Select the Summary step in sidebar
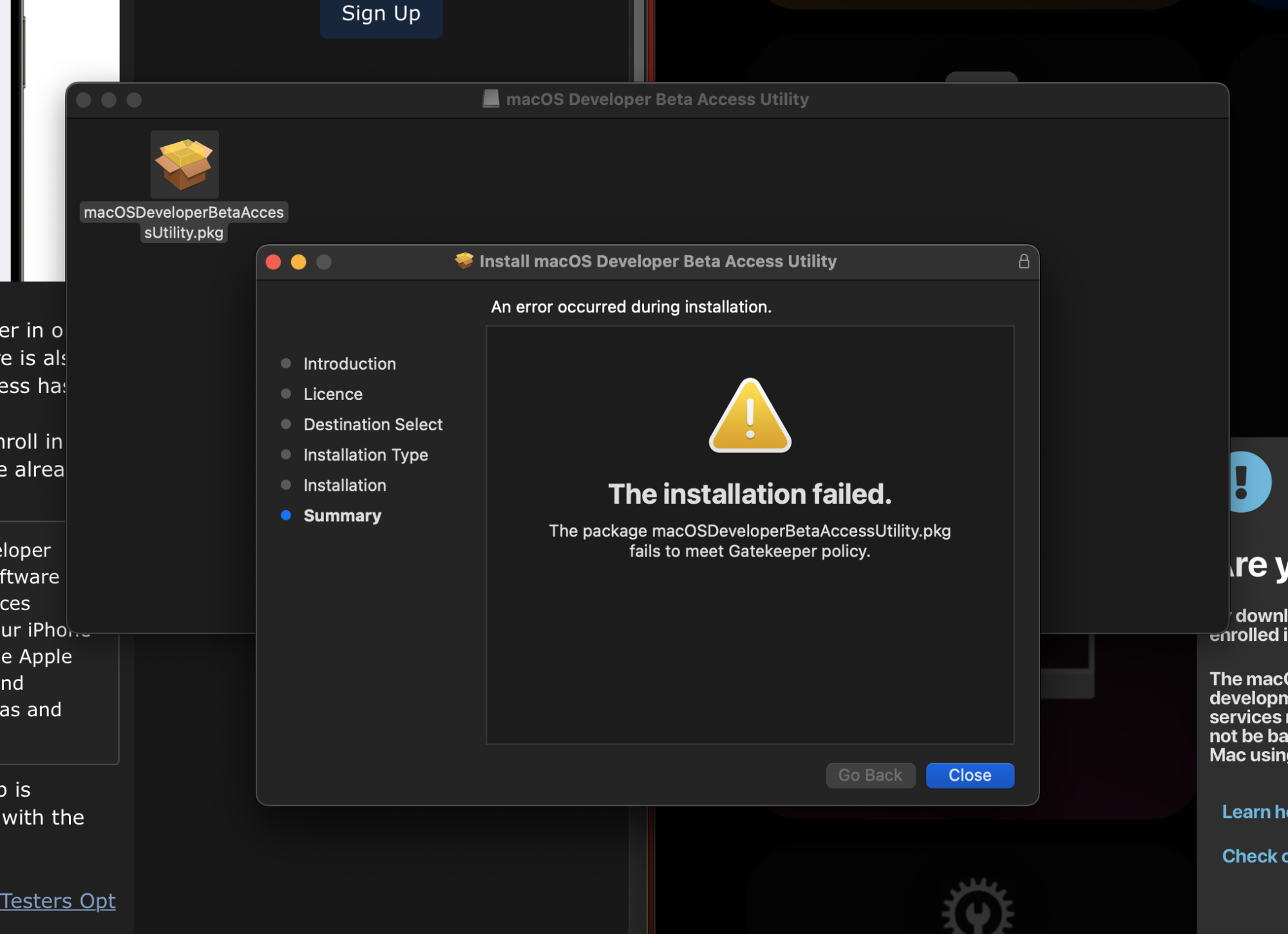Image resolution: width=1288 pixels, height=934 pixels. pos(342,515)
